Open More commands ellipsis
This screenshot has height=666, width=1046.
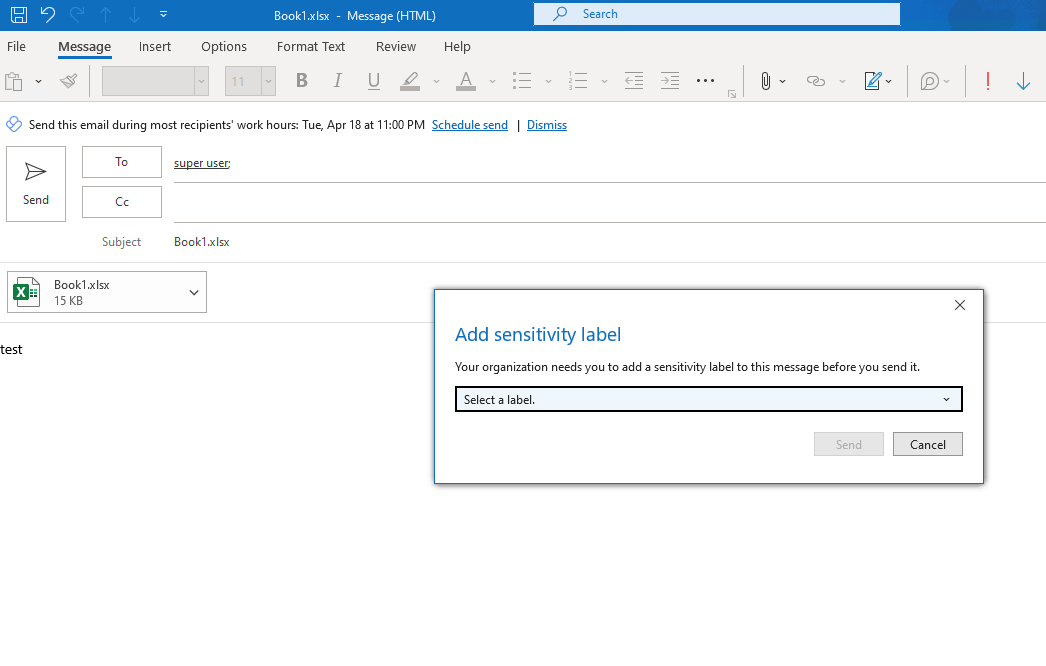click(705, 81)
